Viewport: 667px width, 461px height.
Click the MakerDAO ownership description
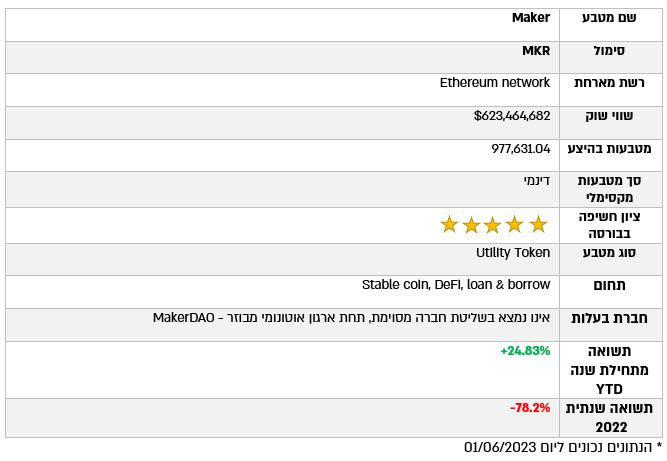tap(351, 318)
